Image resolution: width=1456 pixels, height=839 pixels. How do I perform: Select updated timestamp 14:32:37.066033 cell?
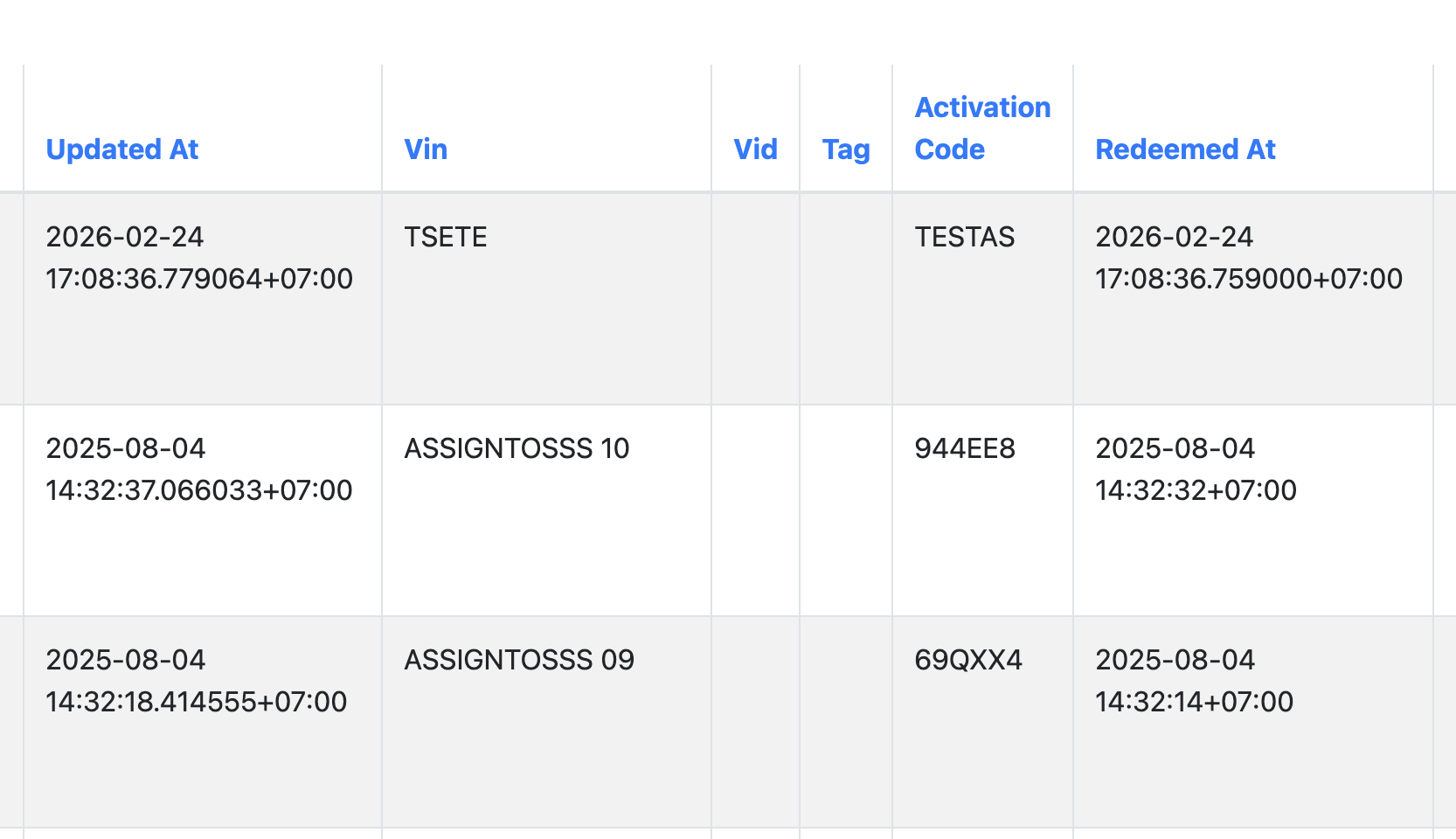pos(199,469)
